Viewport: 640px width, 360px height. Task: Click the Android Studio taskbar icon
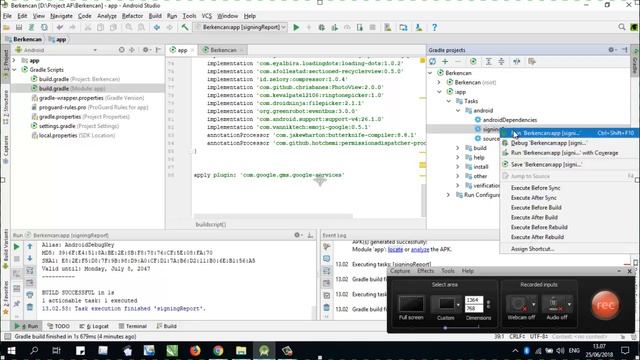pyautogui.click(x=264, y=350)
